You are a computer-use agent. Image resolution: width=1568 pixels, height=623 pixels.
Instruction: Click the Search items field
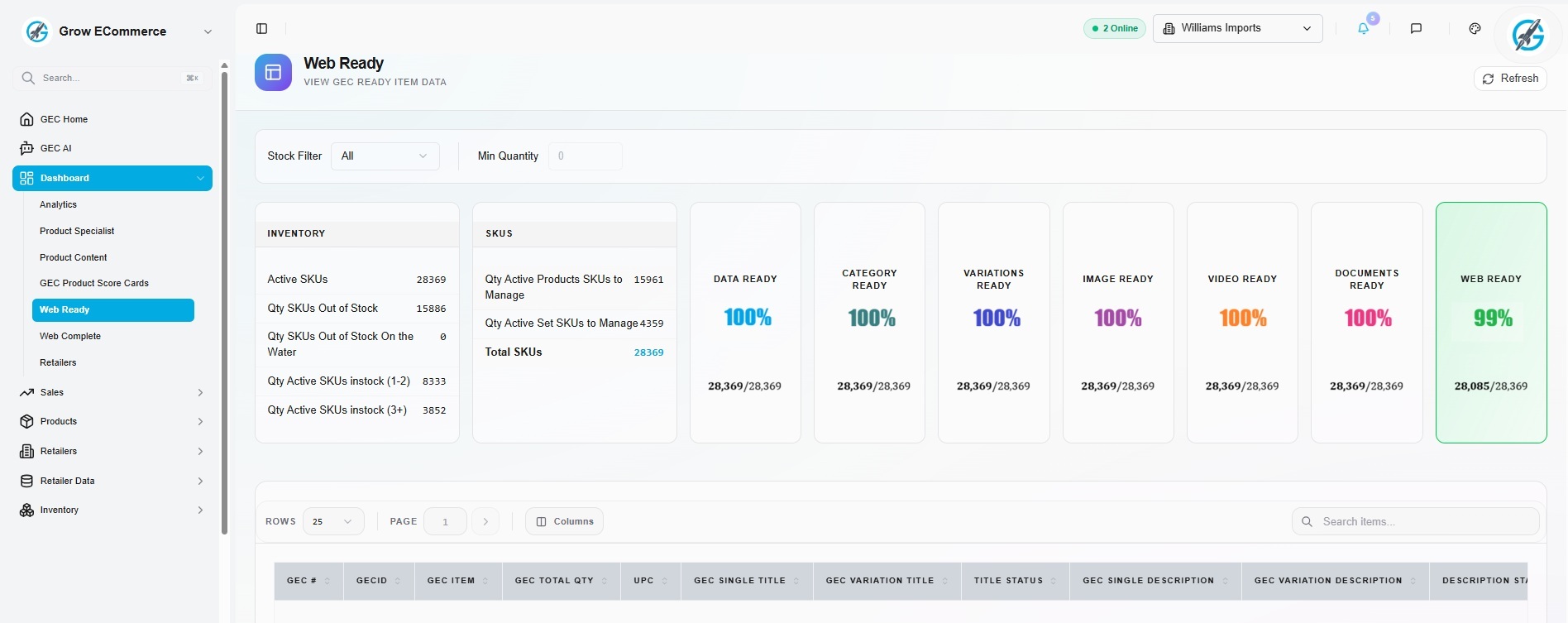[x=1415, y=521]
